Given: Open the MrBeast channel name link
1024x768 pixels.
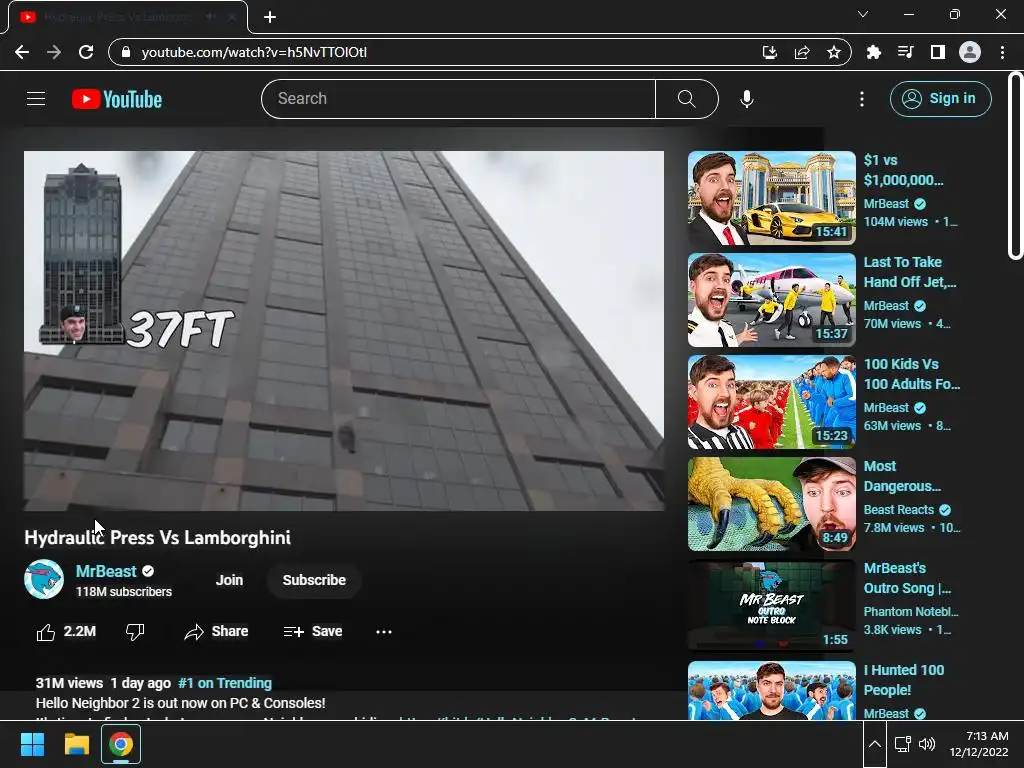Looking at the screenshot, I should pos(106,571).
